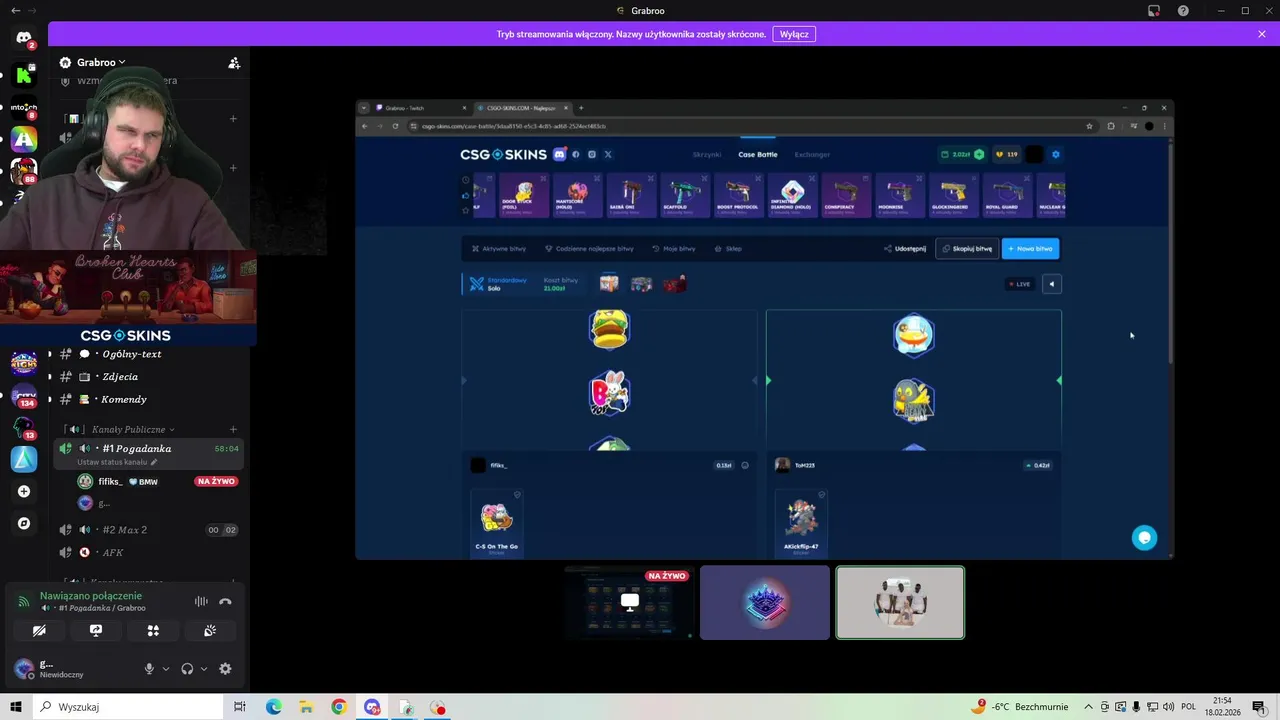This screenshot has height=720, width=1280.
Task: Click invite members icon next to Grabroo
Action: click(x=234, y=62)
